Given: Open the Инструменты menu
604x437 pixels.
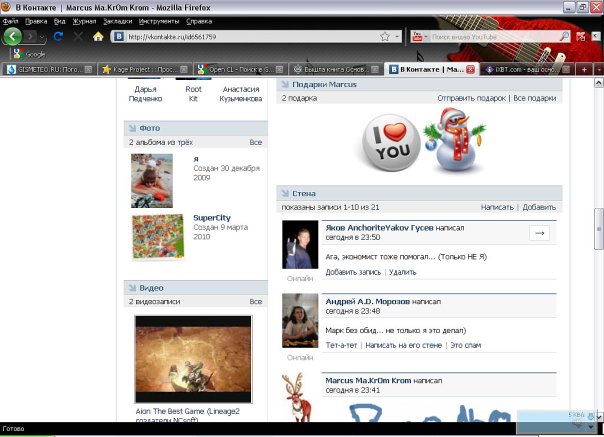Looking at the screenshot, I should pos(159,20).
